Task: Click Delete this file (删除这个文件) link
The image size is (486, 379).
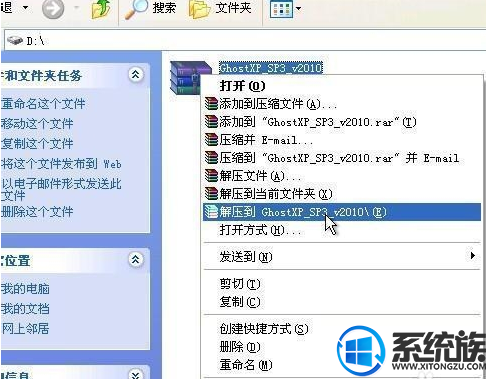Action: pos(37,212)
